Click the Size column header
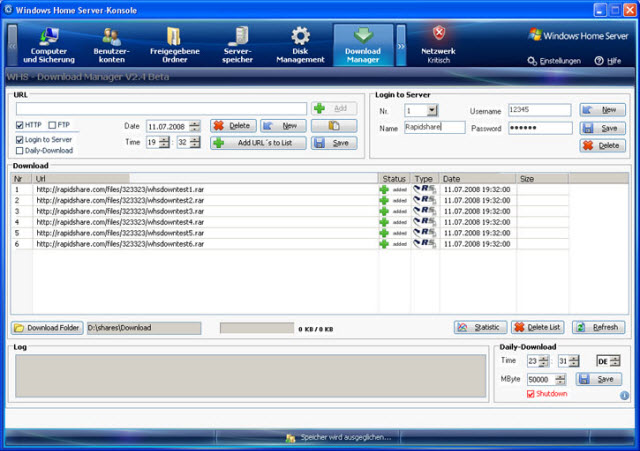Image resolution: width=640 pixels, height=451 pixels. pyautogui.click(x=542, y=179)
